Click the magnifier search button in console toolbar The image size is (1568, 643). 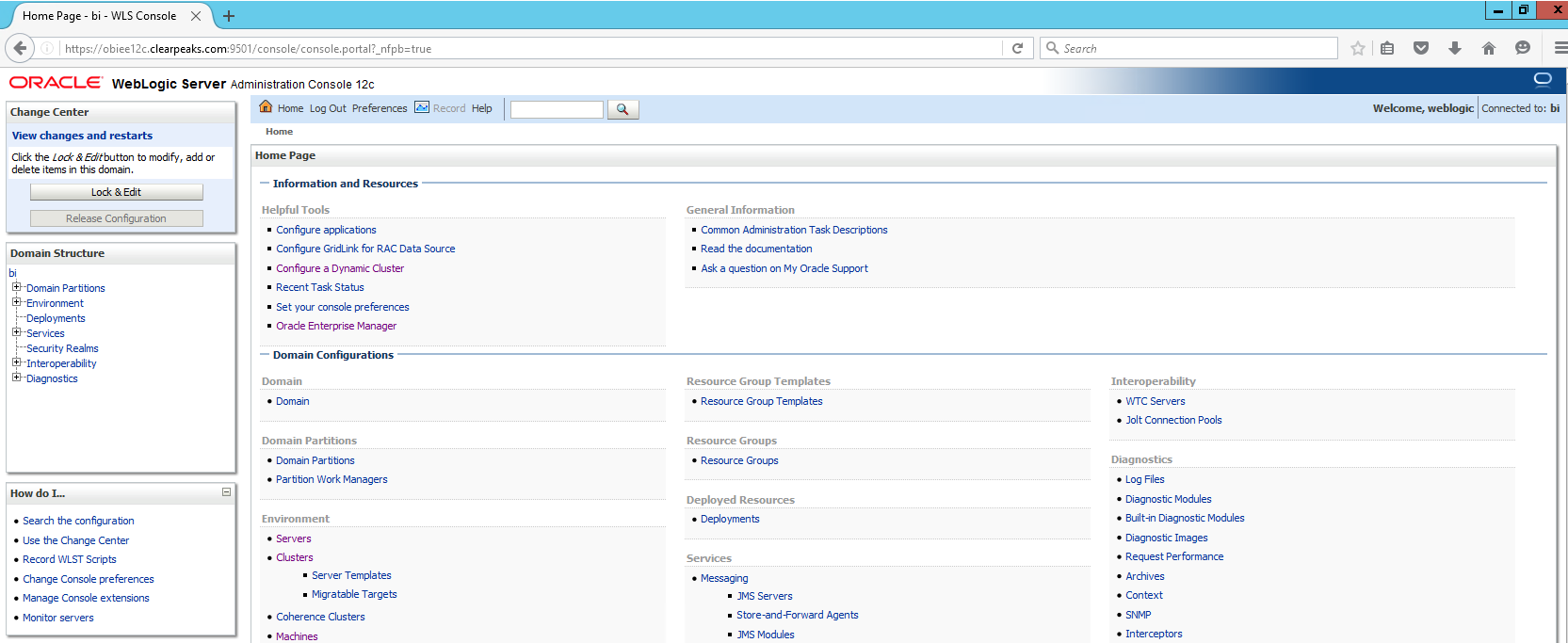pyautogui.click(x=622, y=109)
